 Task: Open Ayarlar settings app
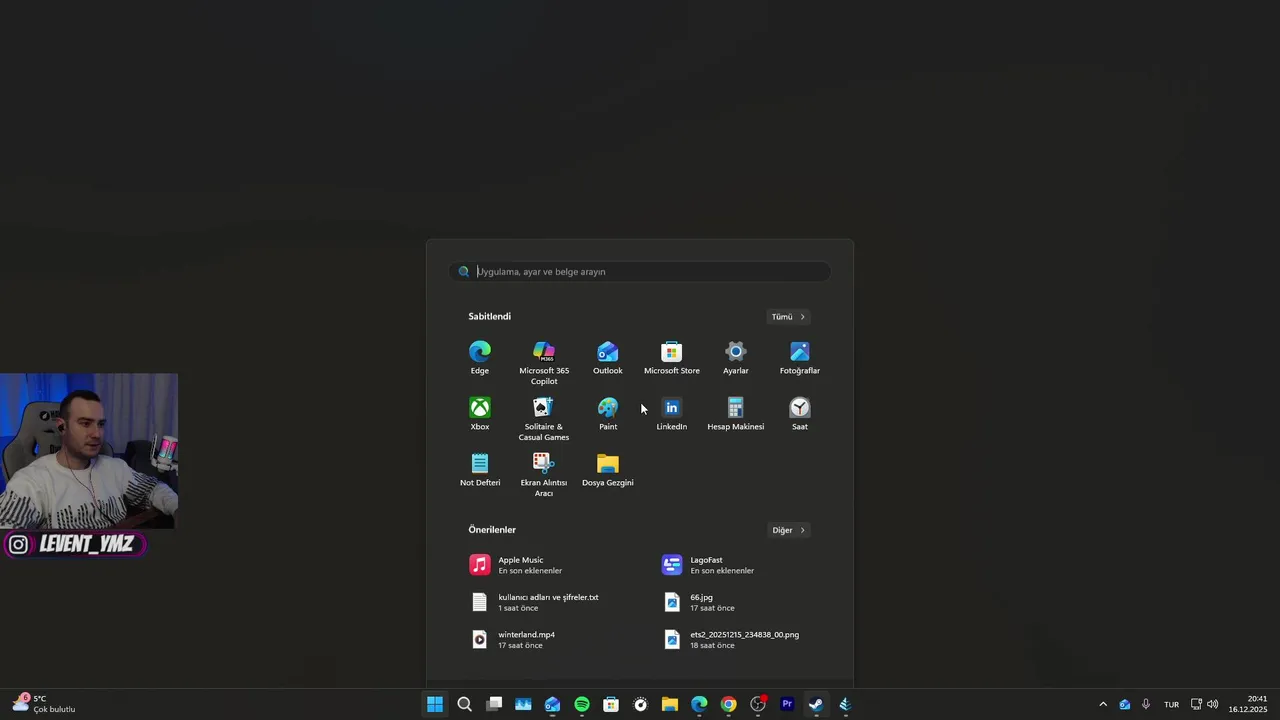tap(736, 358)
